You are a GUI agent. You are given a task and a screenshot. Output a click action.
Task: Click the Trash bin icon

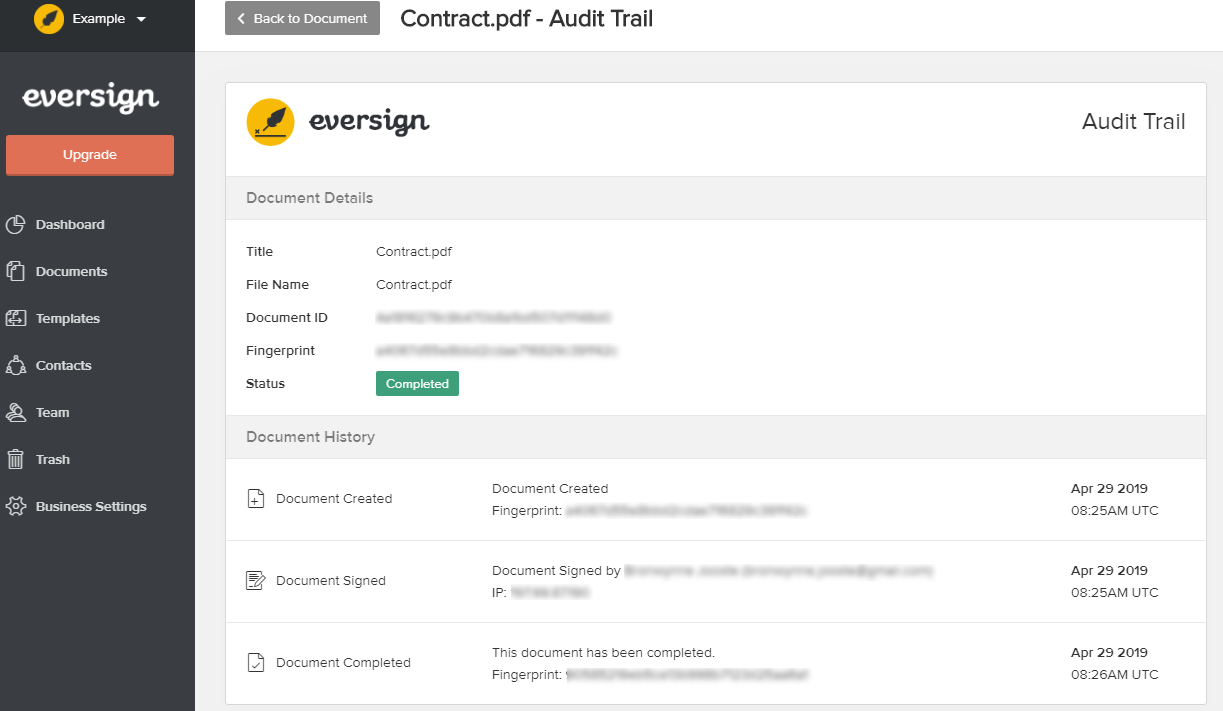click(16, 459)
